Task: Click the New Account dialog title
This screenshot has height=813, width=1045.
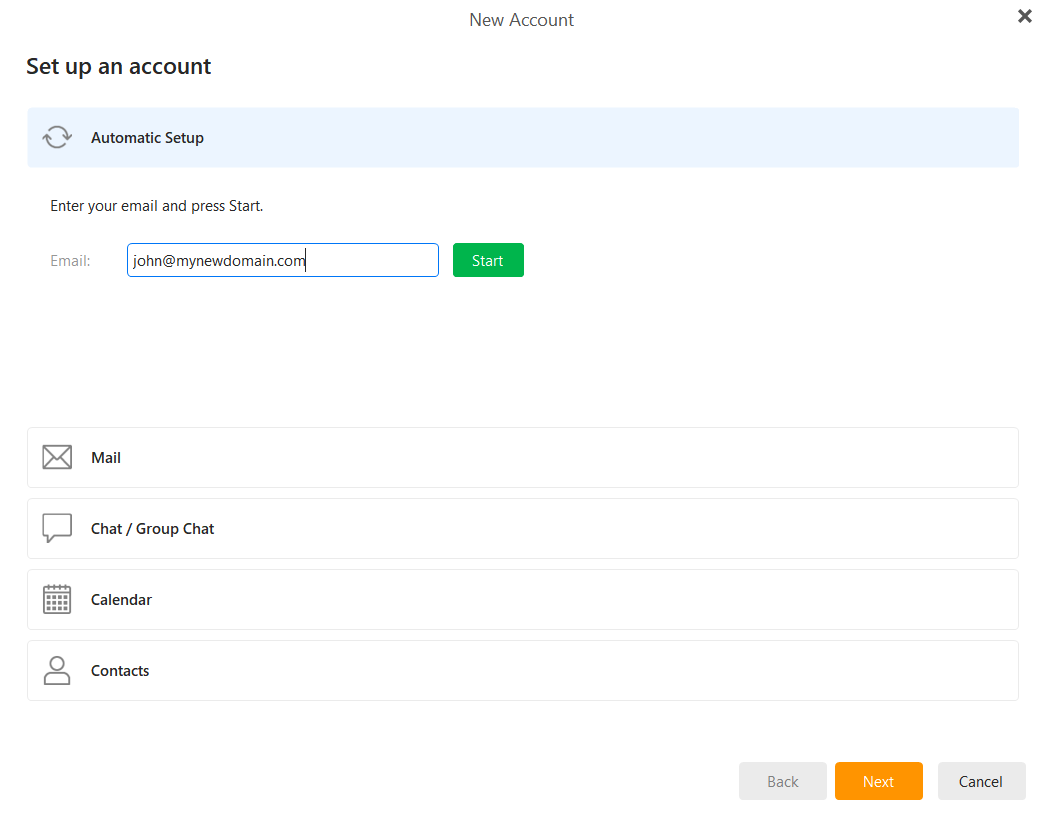Action: coord(521,19)
